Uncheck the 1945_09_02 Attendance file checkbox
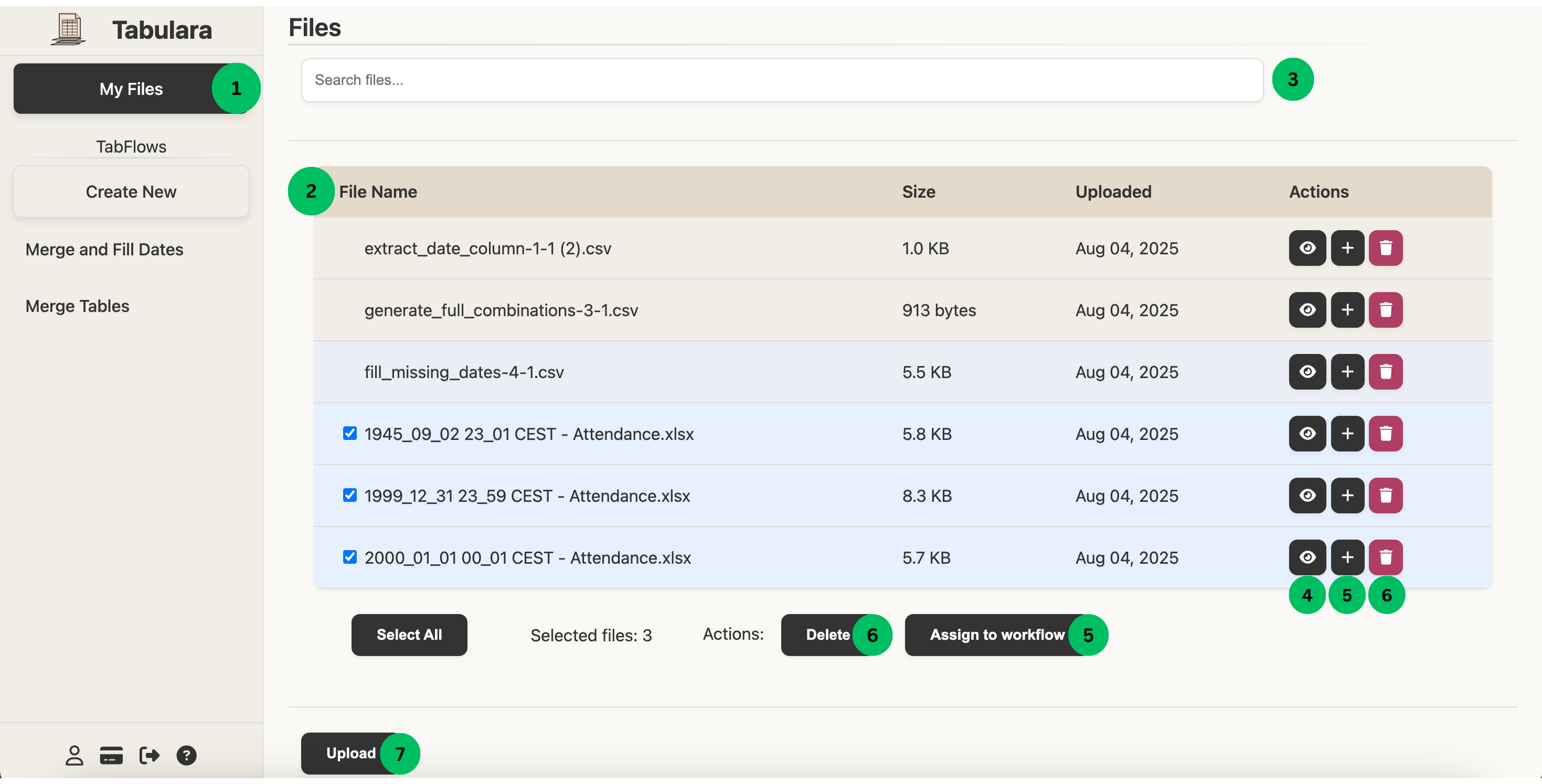The width and height of the screenshot is (1542, 784). pyautogui.click(x=349, y=433)
